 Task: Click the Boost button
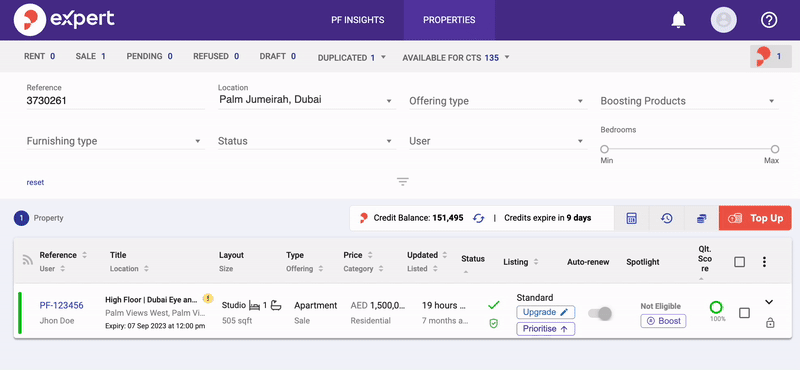pos(663,321)
